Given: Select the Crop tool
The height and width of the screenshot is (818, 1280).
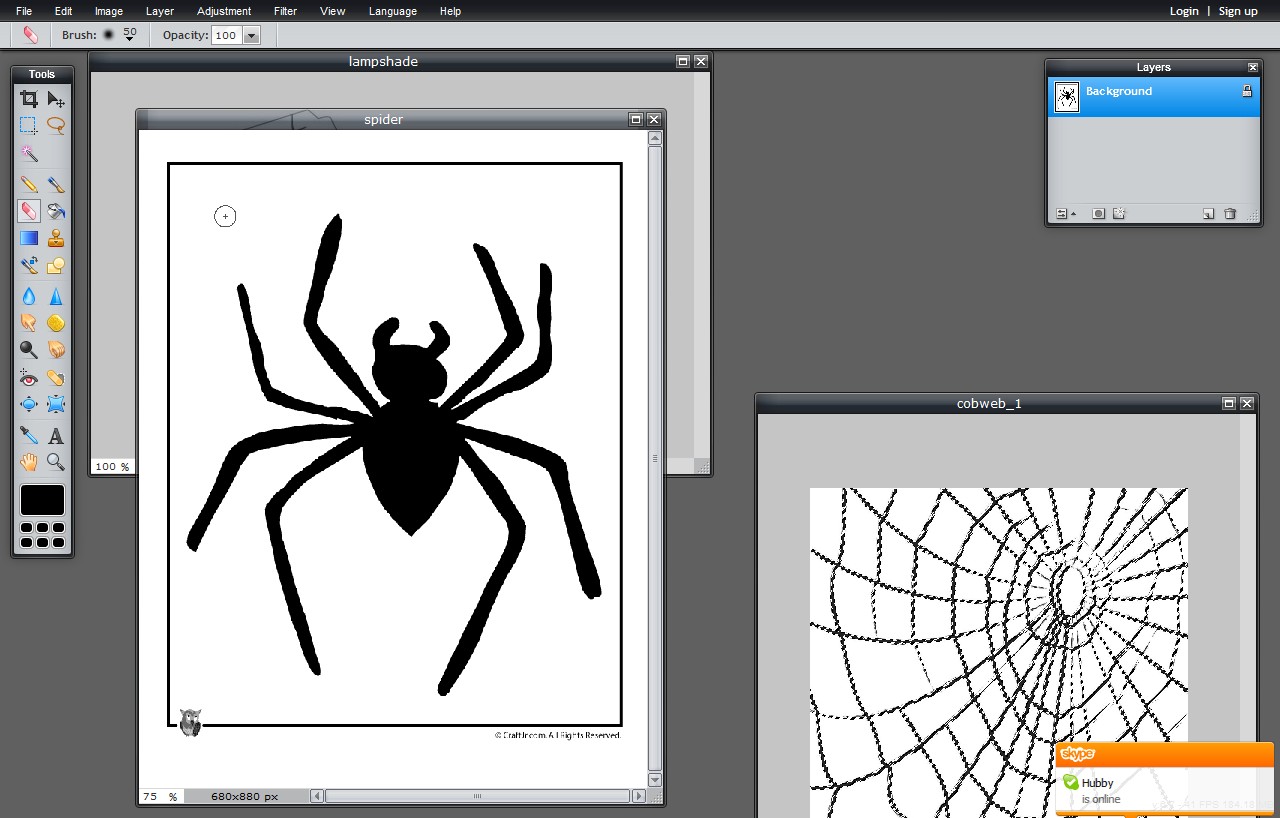Looking at the screenshot, I should point(29,99).
